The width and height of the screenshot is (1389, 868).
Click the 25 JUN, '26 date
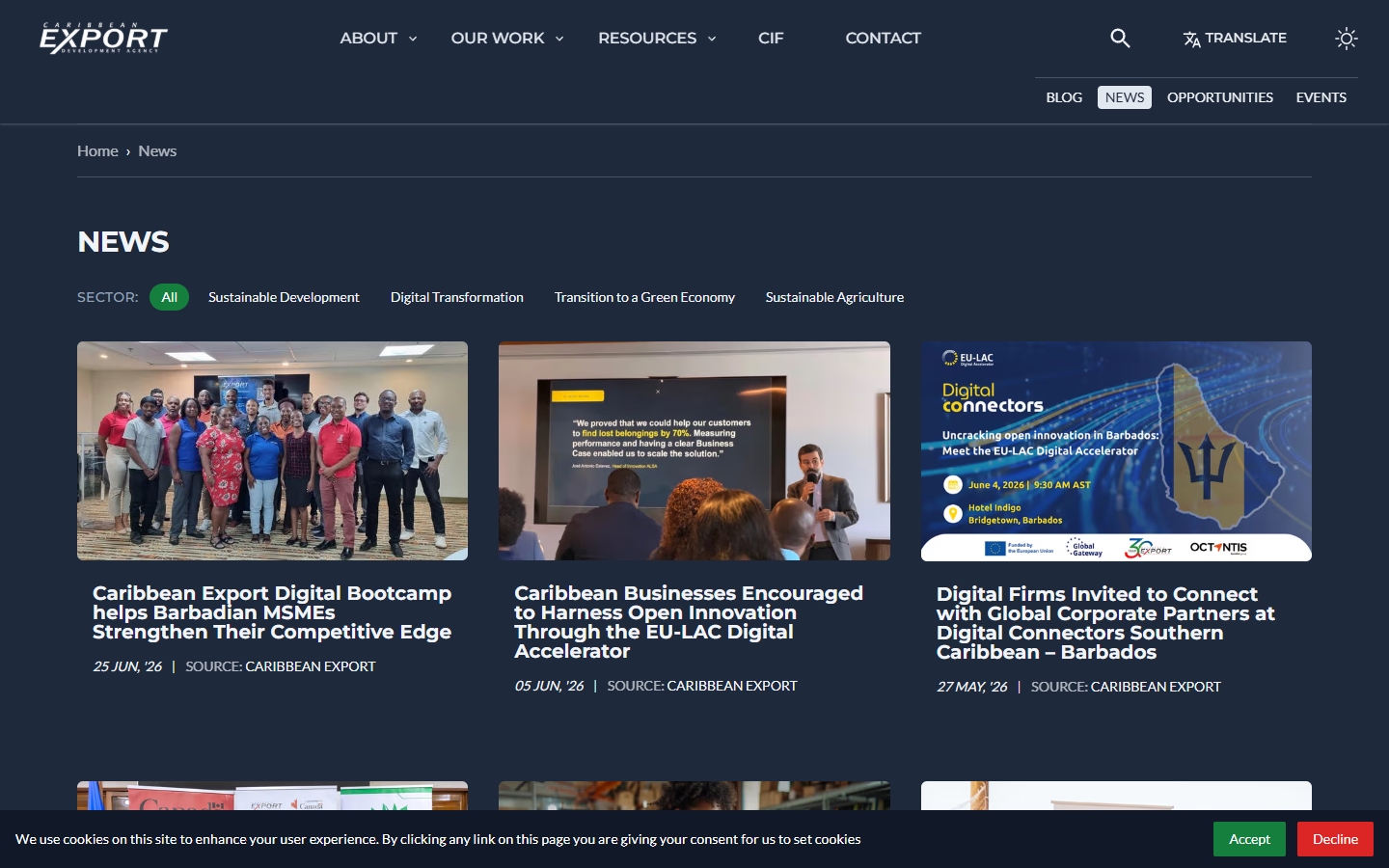pos(127,666)
